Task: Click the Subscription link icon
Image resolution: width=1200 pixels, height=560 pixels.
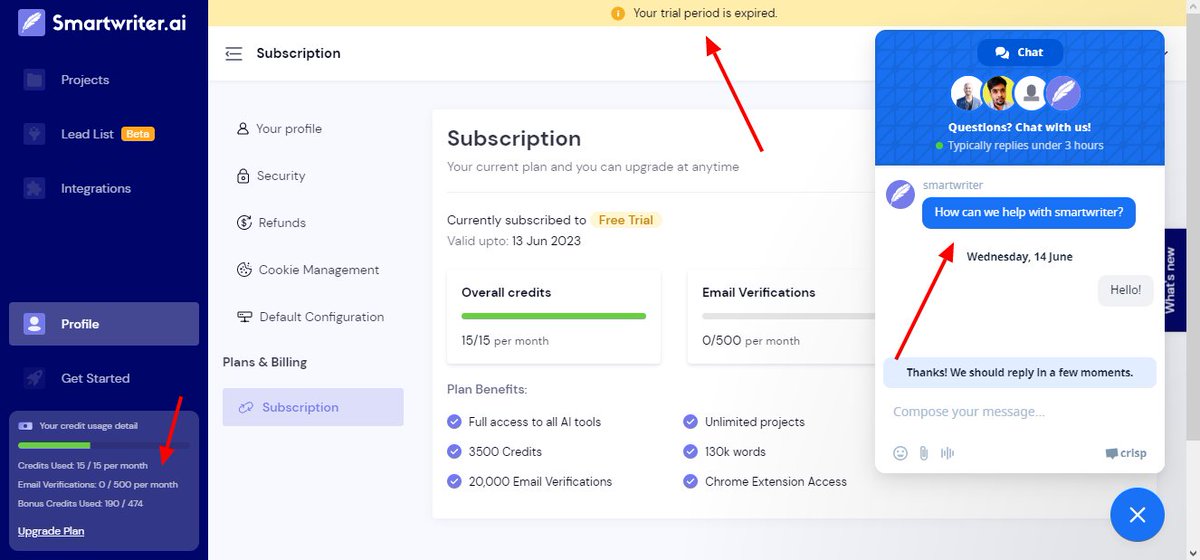Action: (x=246, y=407)
